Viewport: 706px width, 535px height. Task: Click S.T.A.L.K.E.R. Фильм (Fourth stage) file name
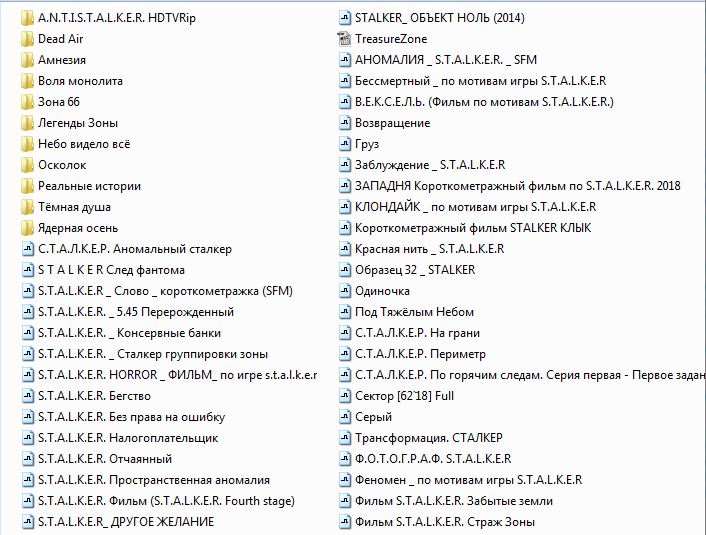point(166,501)
